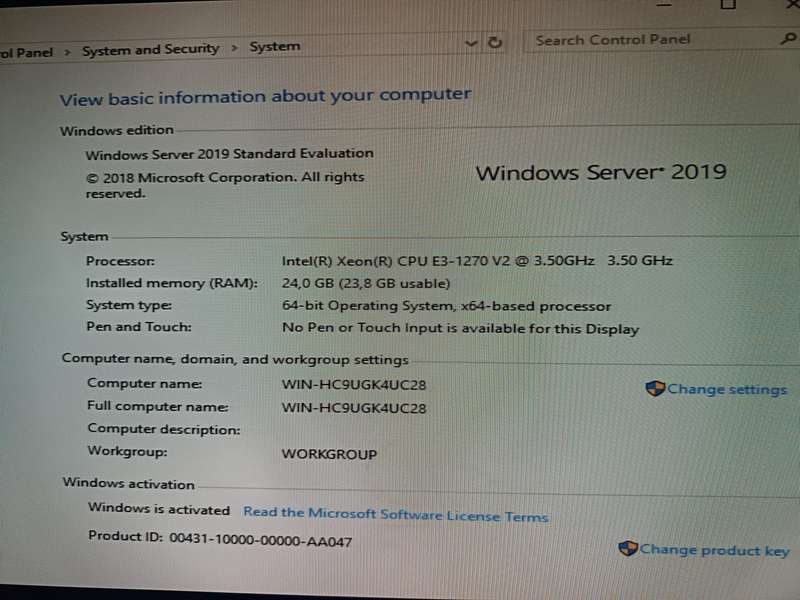Click the Windows Server 2019 logo text
Image resolution: width=800 pixels, height=600 pixels.
tap(601, 172)
